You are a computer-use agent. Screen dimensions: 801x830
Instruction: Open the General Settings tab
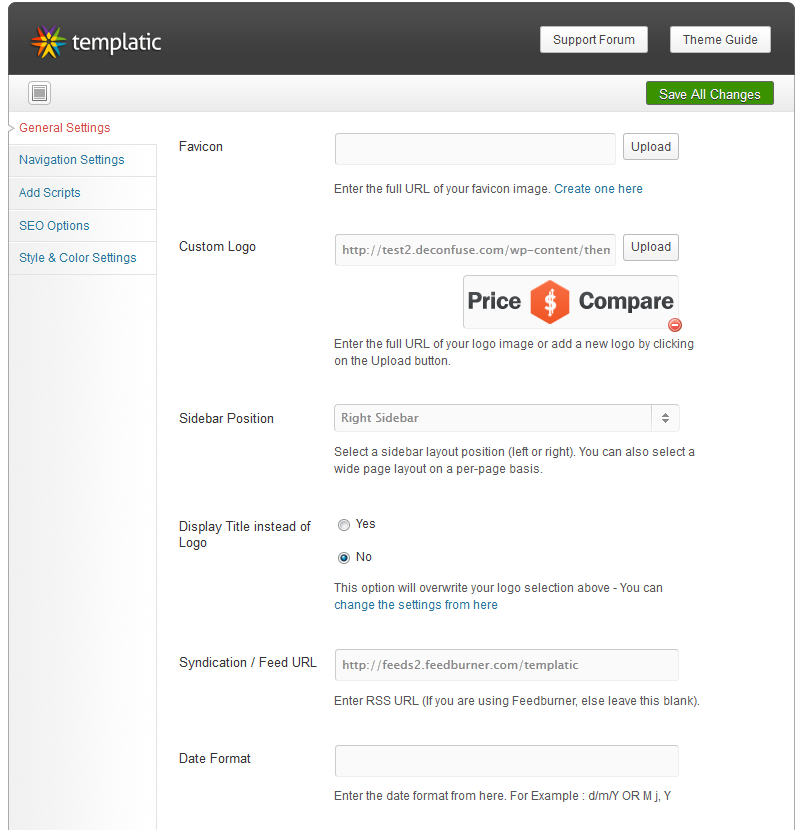[x=65, y=128]
